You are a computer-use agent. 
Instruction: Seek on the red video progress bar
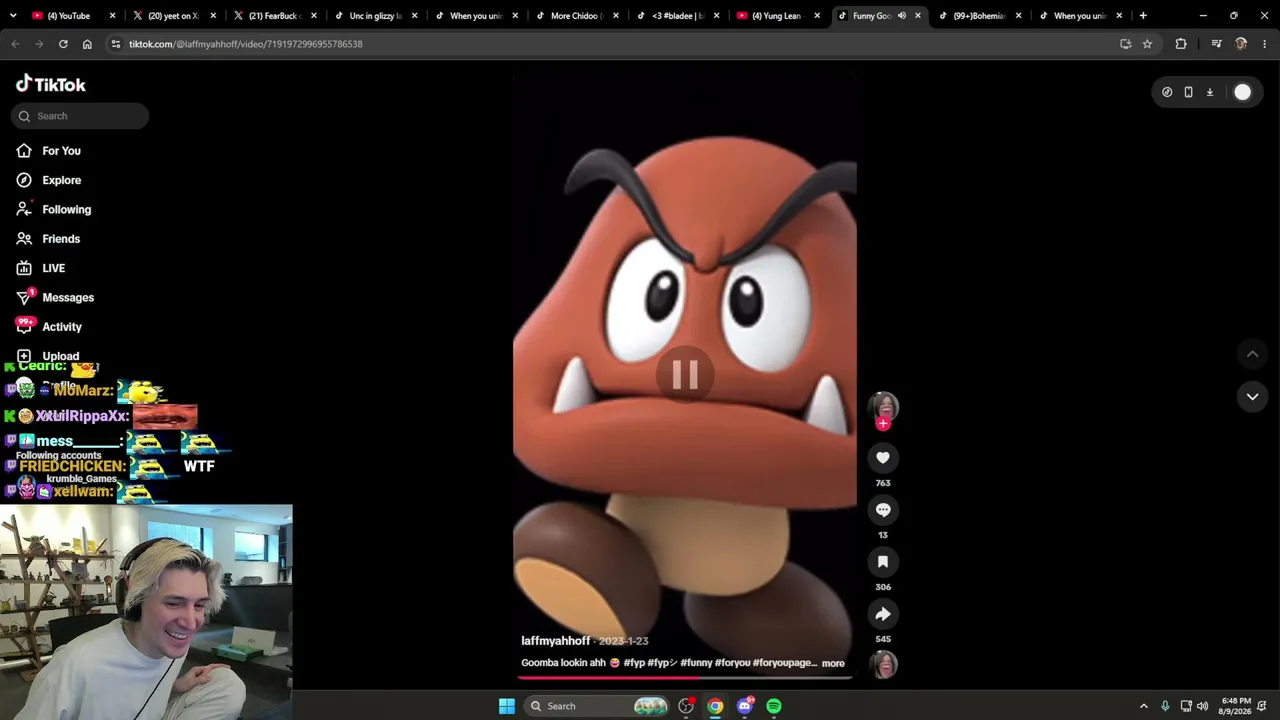point(685,678)
